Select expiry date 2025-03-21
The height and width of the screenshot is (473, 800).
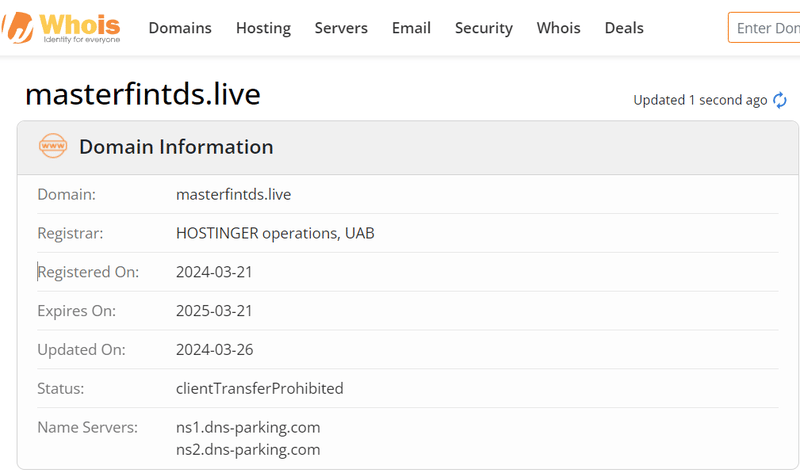click(214, 311)
